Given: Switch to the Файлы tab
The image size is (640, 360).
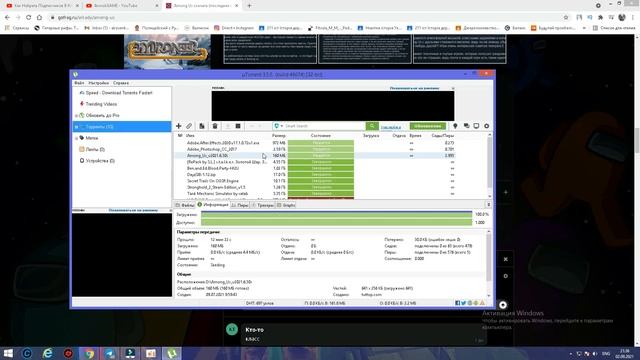Looking at the screenshot, I should click(x=185, y=205).
